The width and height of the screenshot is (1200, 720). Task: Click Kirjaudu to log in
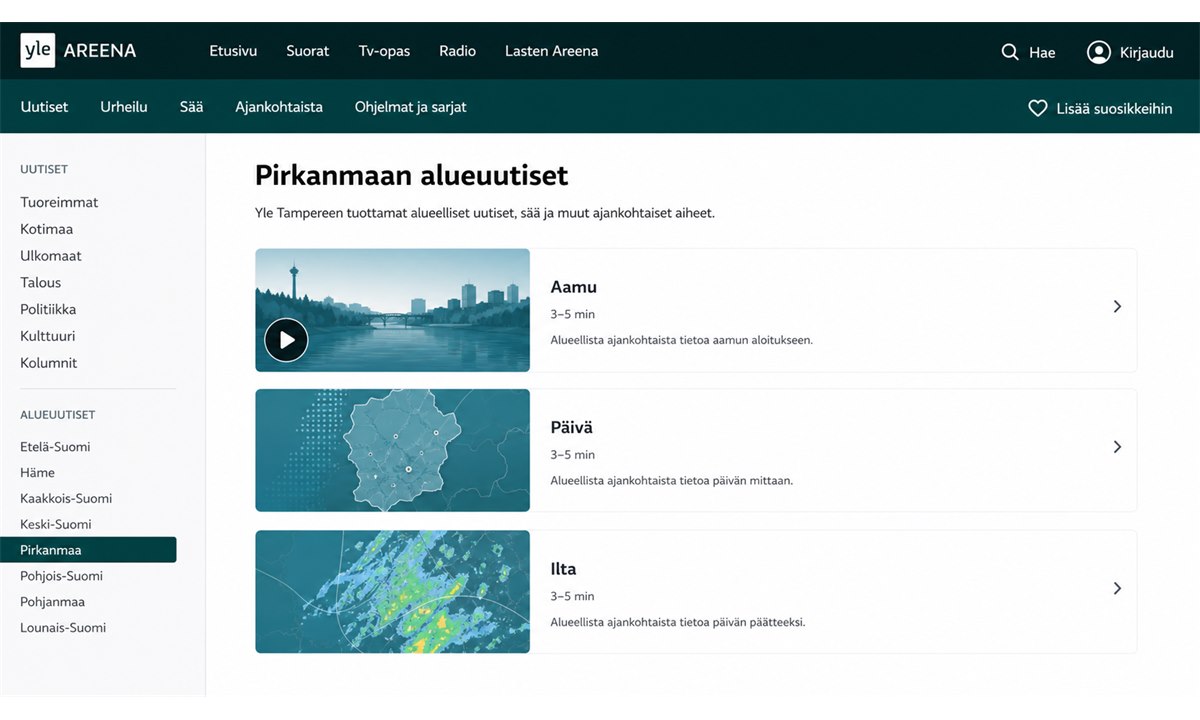click(1147, 52)
